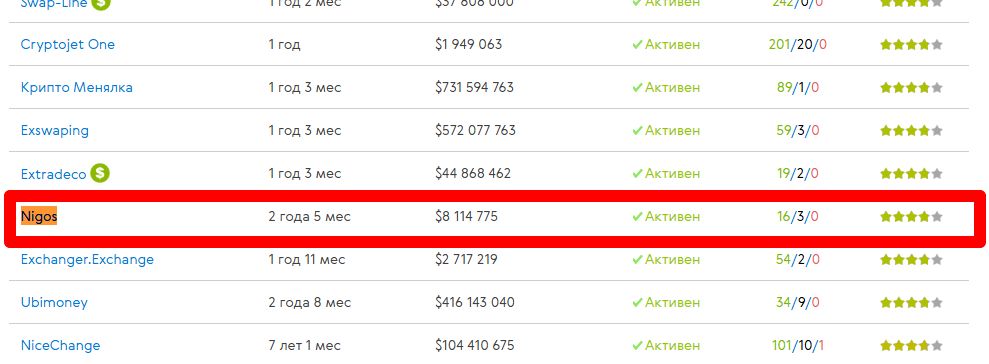Click the green dollar icon beside Extradeco
989x364 pixels.
100,173
